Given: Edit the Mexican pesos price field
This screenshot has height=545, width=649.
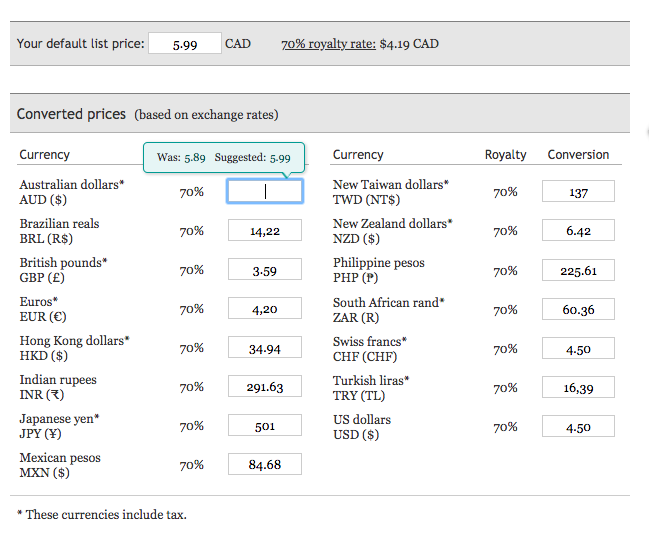Looking at the screenshot, I should coord(264,464).
